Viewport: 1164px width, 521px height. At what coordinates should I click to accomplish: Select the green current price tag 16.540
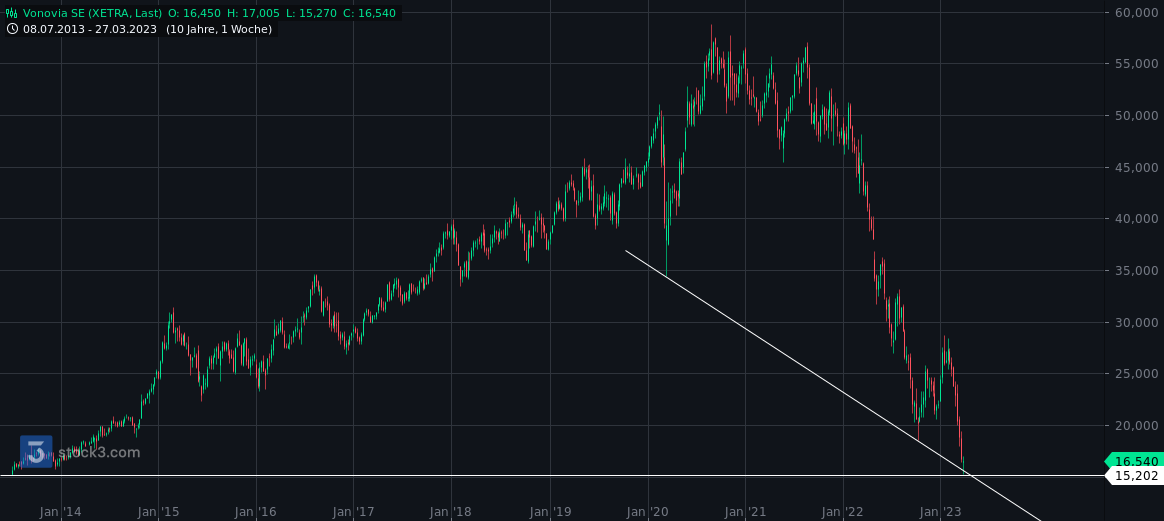(1135, 461)
